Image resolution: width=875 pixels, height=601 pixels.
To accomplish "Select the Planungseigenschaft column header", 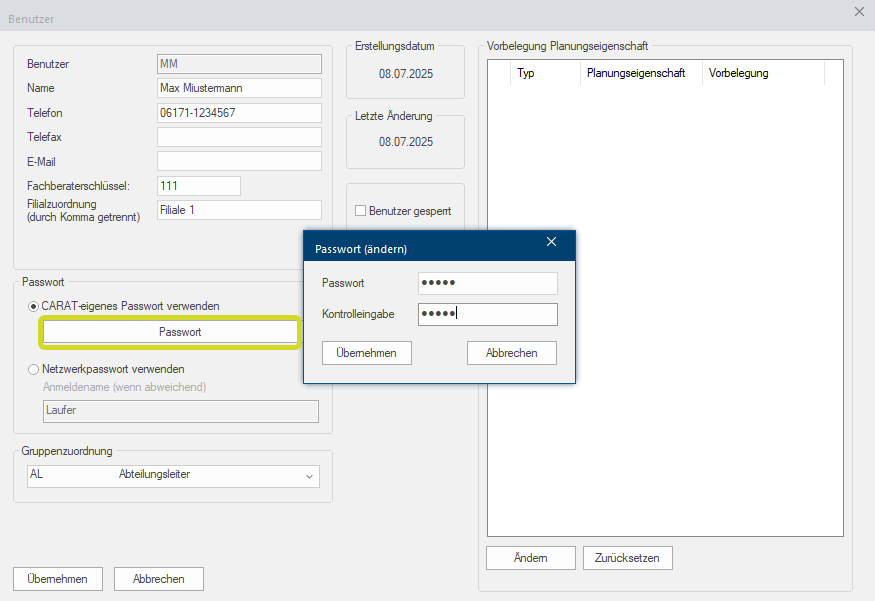I will point(636,73).
